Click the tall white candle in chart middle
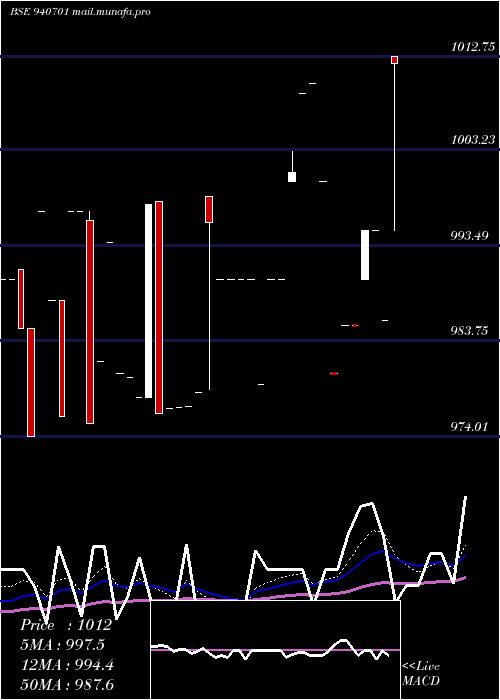This screenshot has height=700, width=500. pos(149,301)
